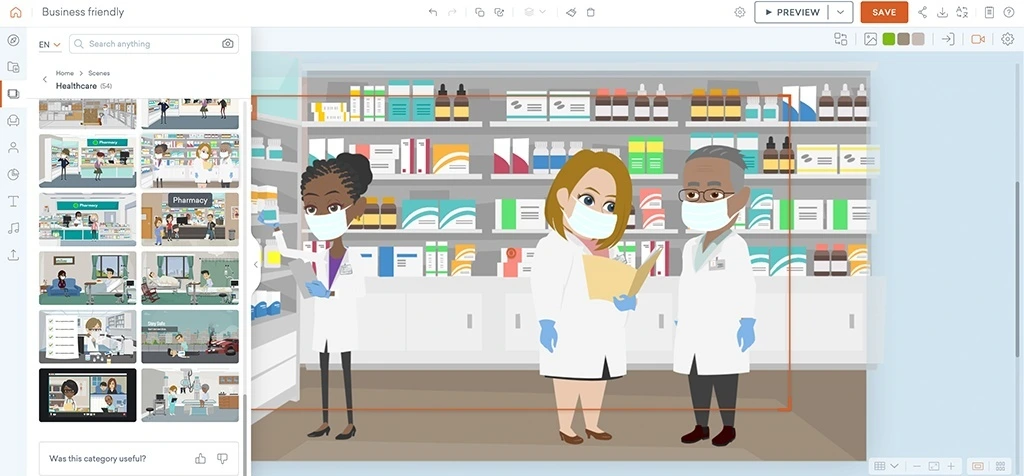
Task: Select the video call scene thumbnail
Action: 87,394
